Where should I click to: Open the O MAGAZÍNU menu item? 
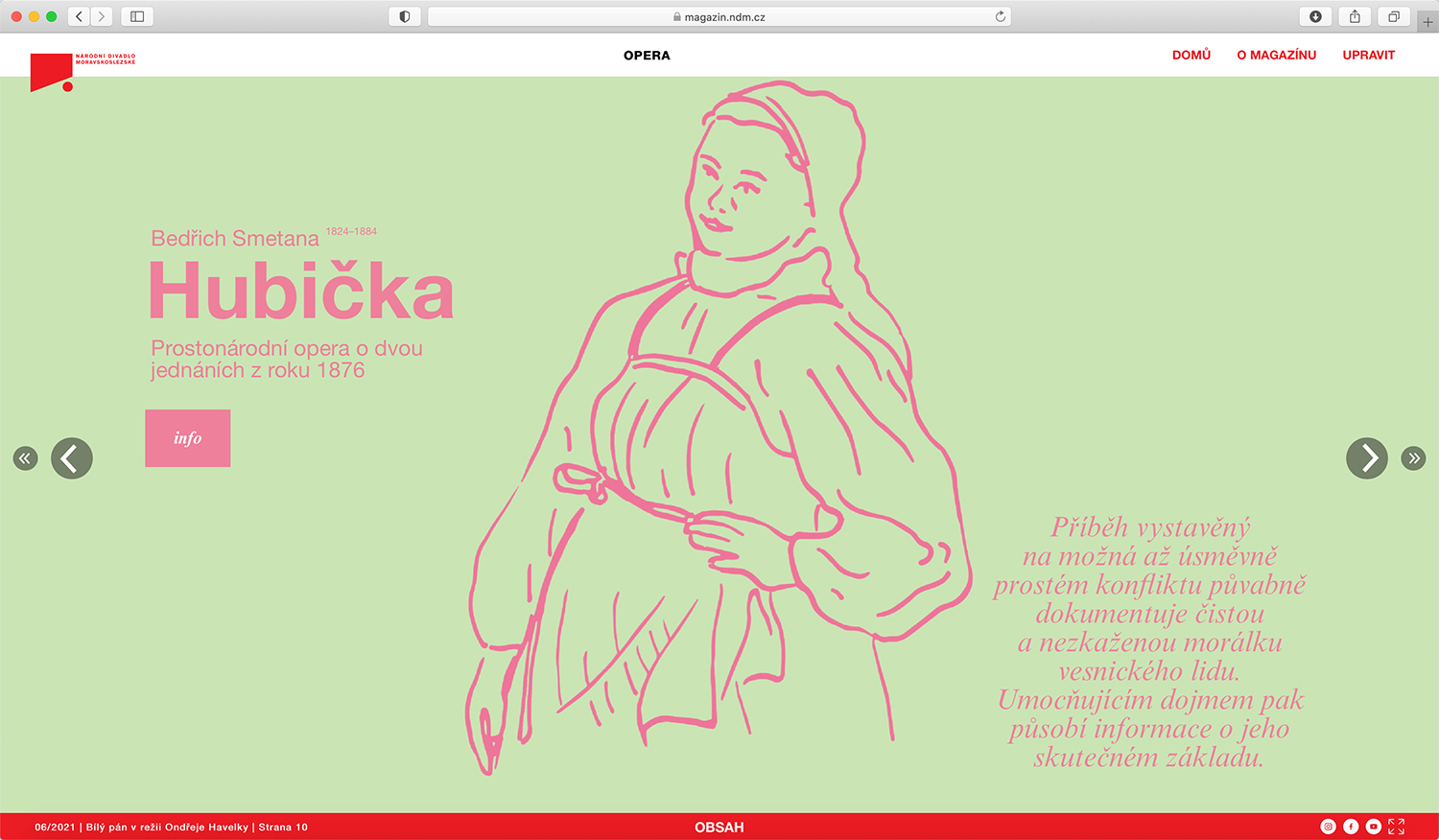point(1276,56)
